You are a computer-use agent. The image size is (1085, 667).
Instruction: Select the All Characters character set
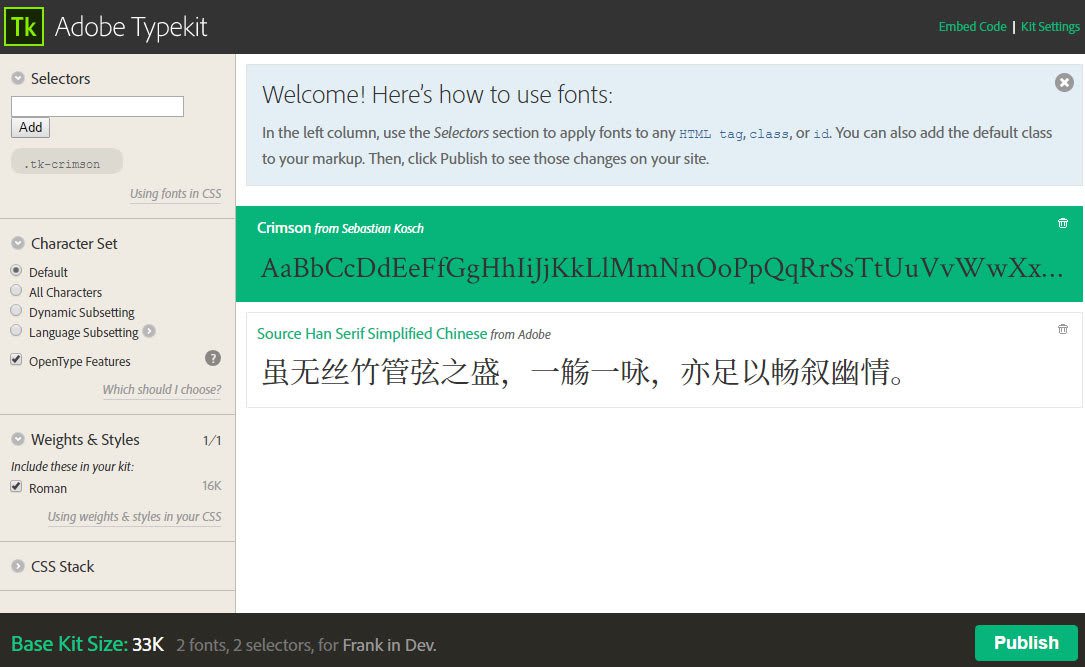click(15, 292)
